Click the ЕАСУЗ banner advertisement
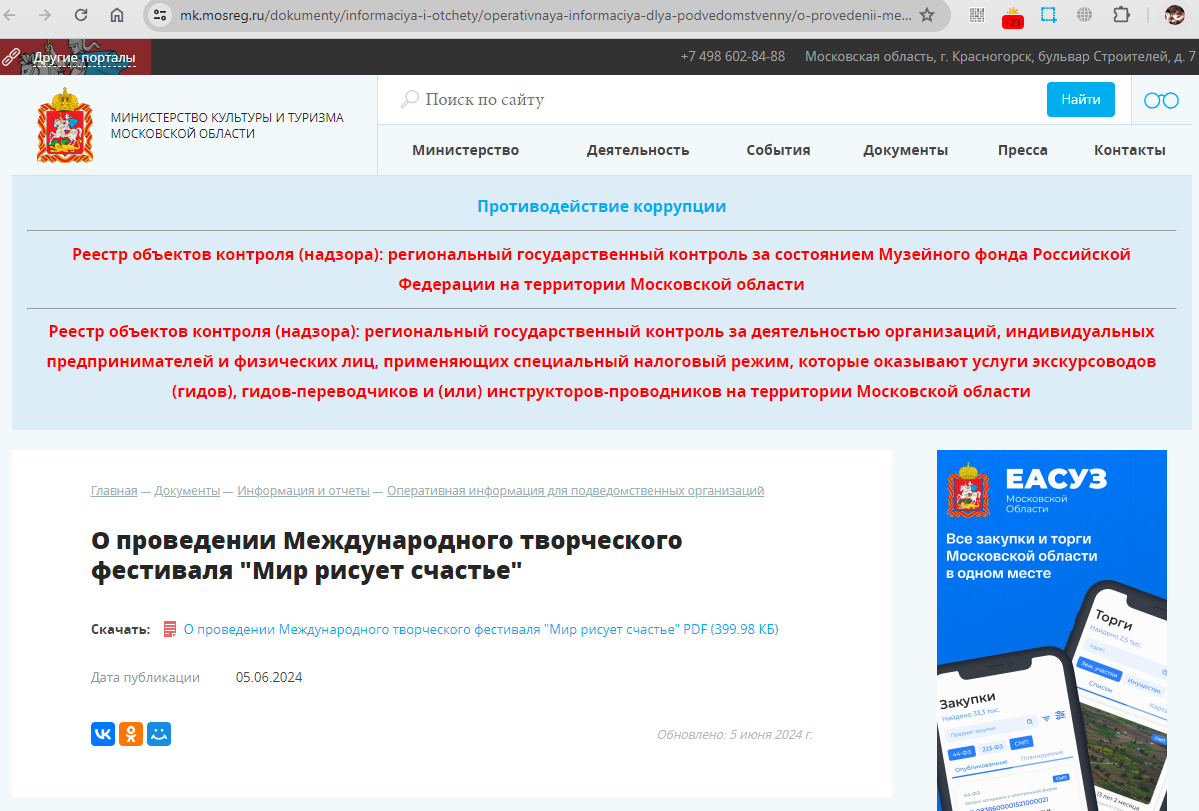The image size is (1199, 811). [x=1051, y=630]
